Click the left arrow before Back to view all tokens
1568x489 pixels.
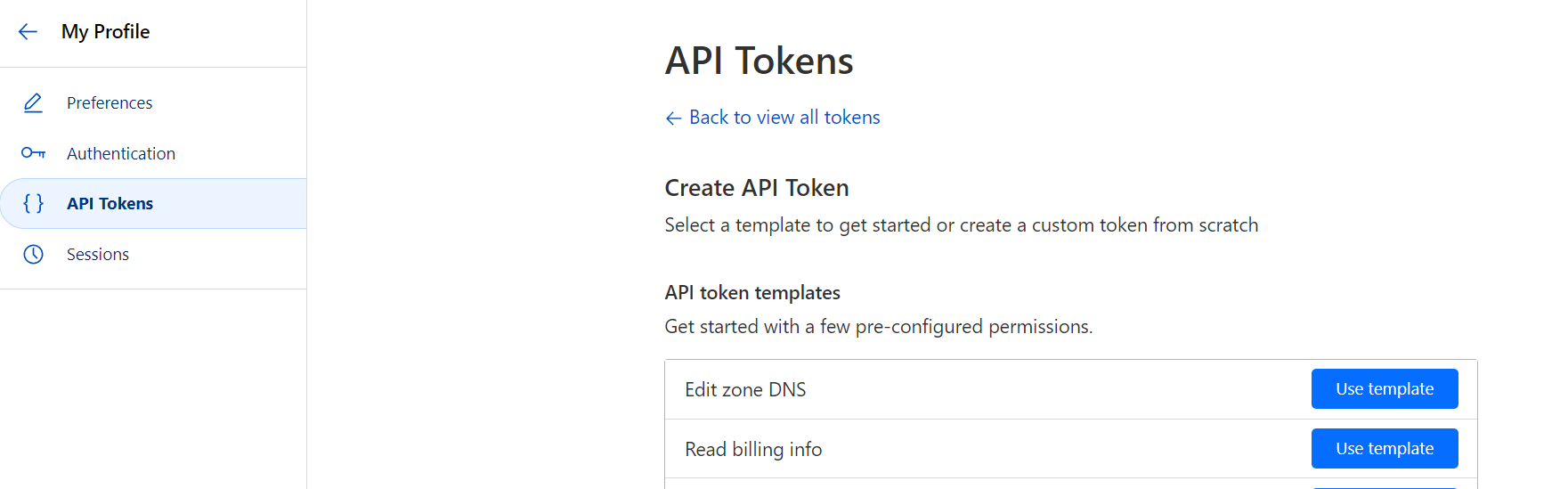coord(673,118)
